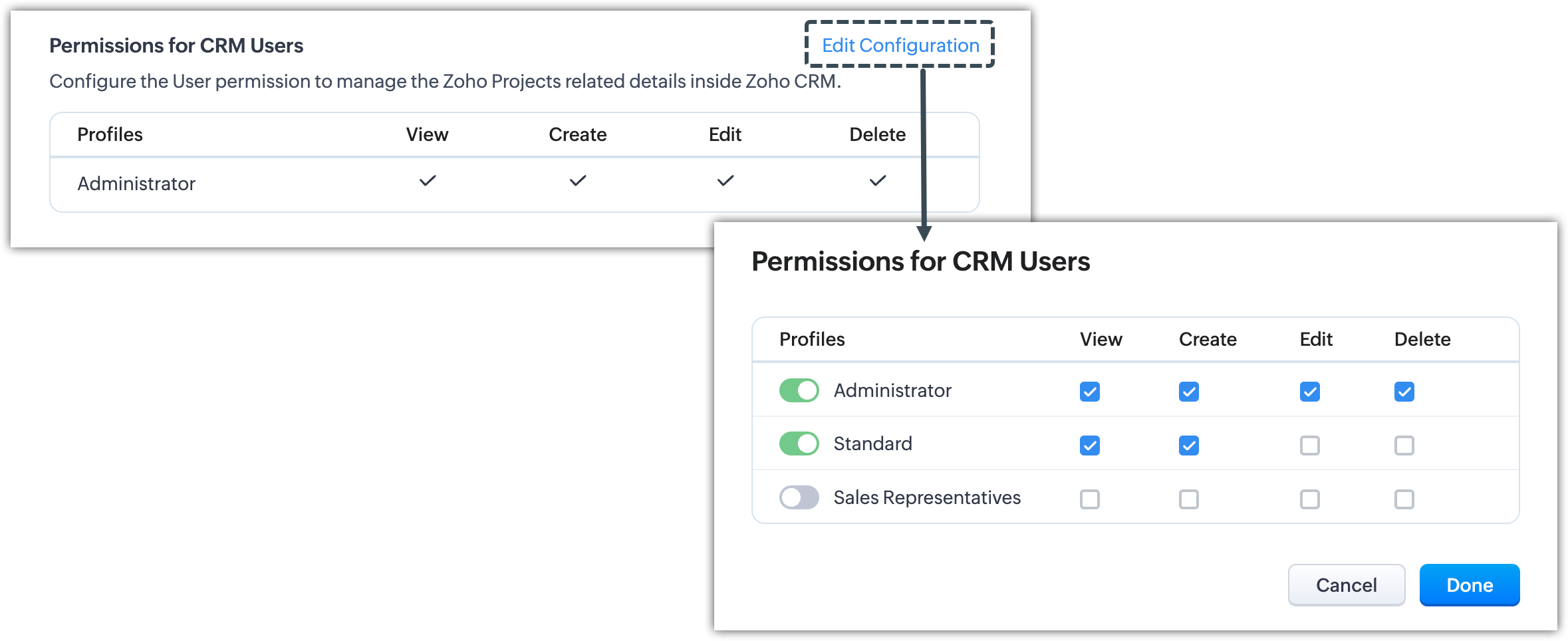1568x641 pixels.
Task: Click Administrator row in summary table
Action: [136, 184]
